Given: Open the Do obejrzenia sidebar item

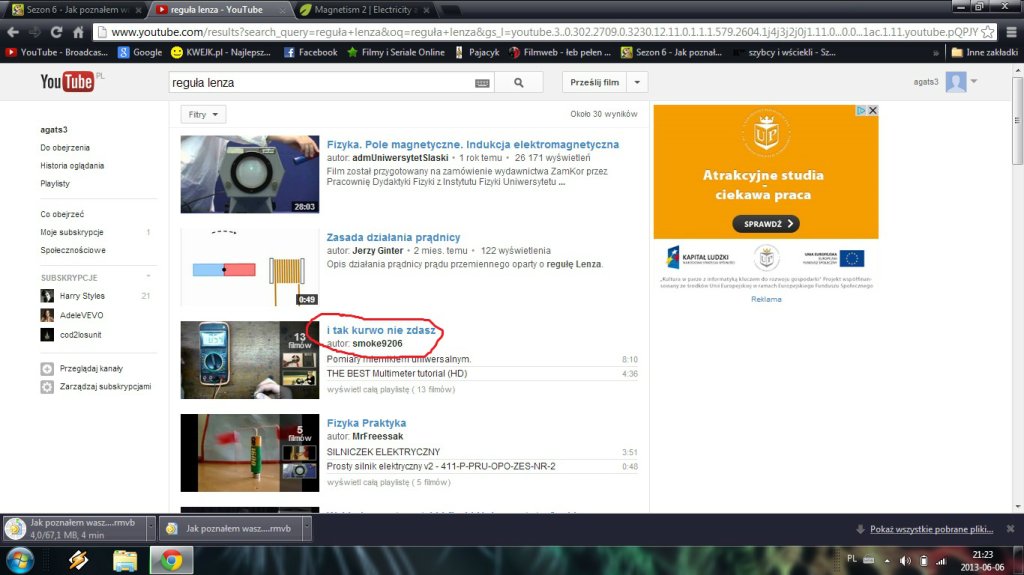Looking at the screenshot, I should (x=65, y=148).
